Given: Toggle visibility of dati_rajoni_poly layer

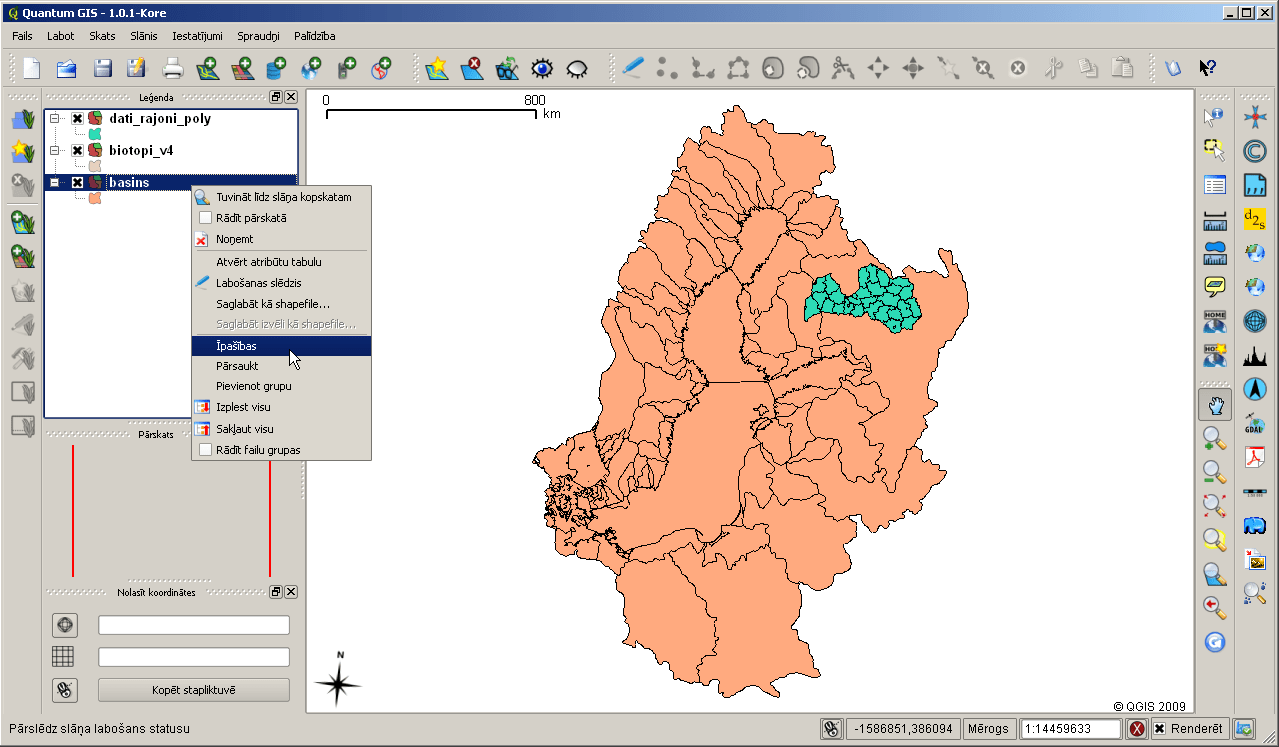Looking at the screenshot, I should 77,119.
